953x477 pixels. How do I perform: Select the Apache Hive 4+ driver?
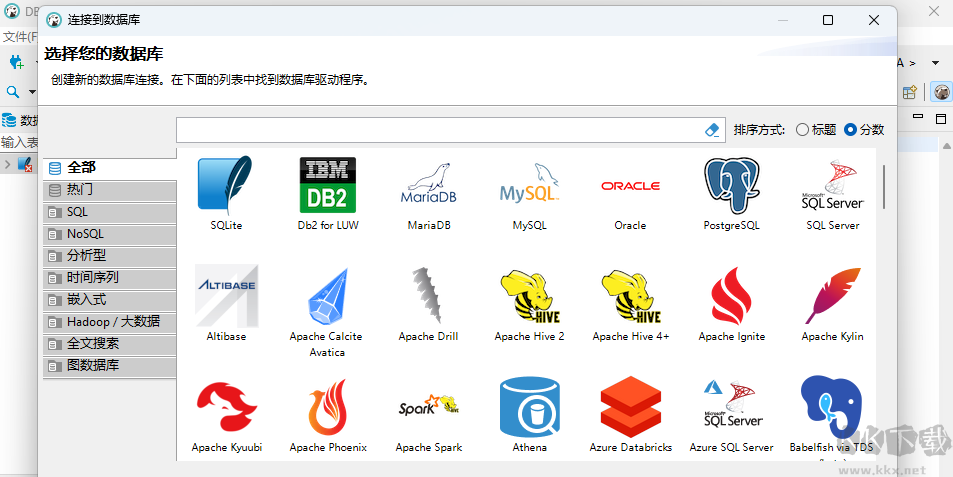click(630, 296)
